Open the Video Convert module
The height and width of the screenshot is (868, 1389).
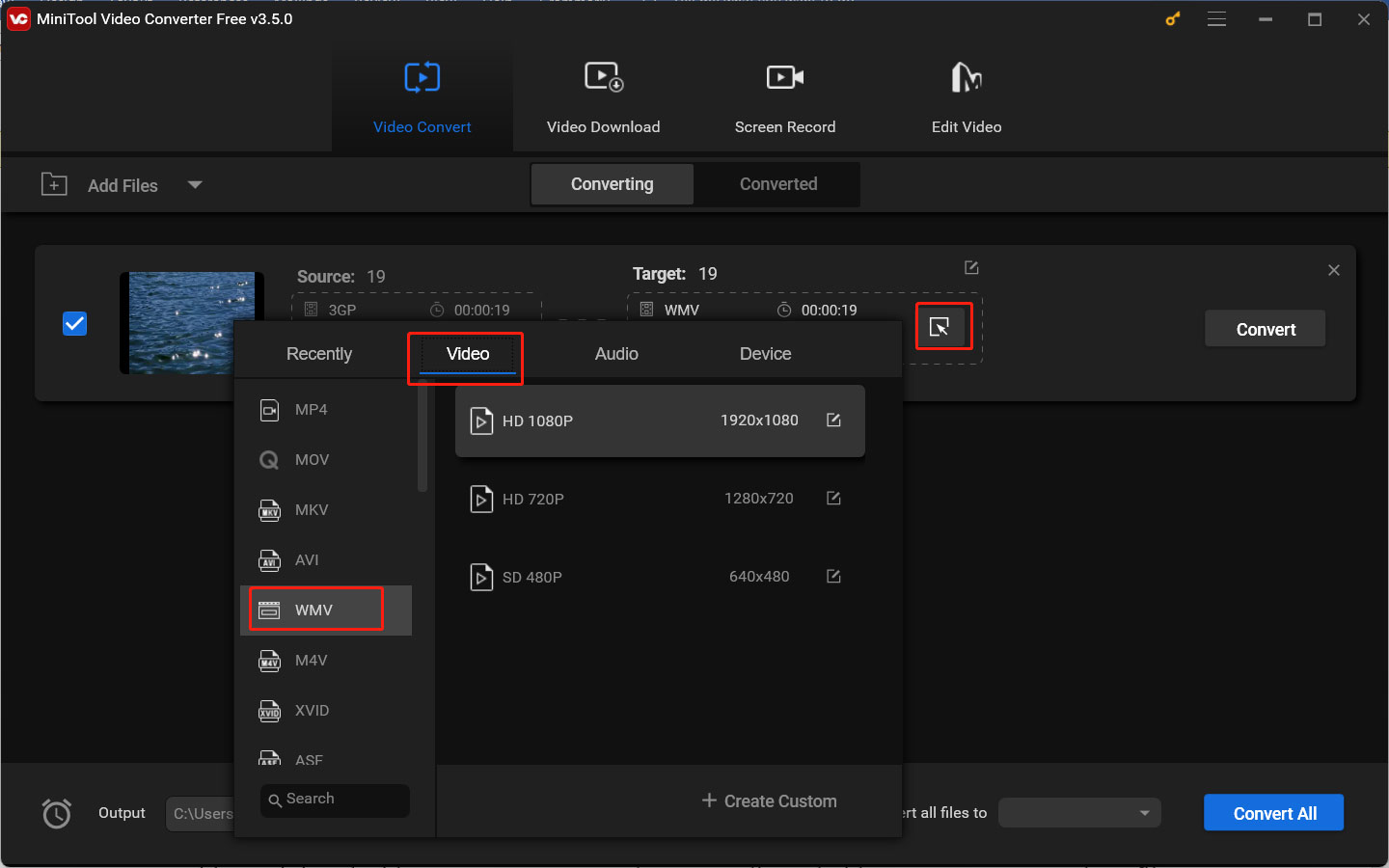click(422, 97)
